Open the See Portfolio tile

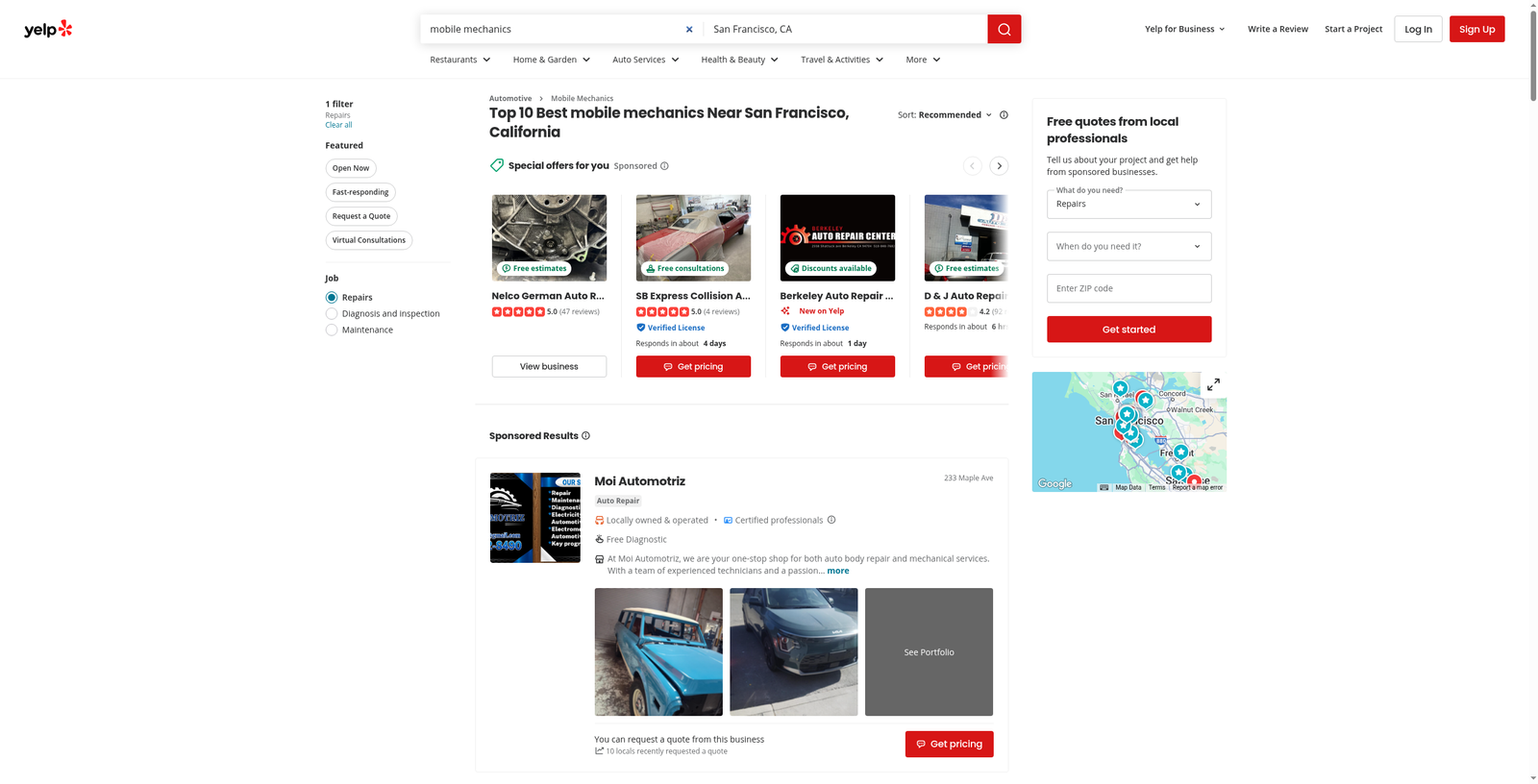(x=929, y=651)
